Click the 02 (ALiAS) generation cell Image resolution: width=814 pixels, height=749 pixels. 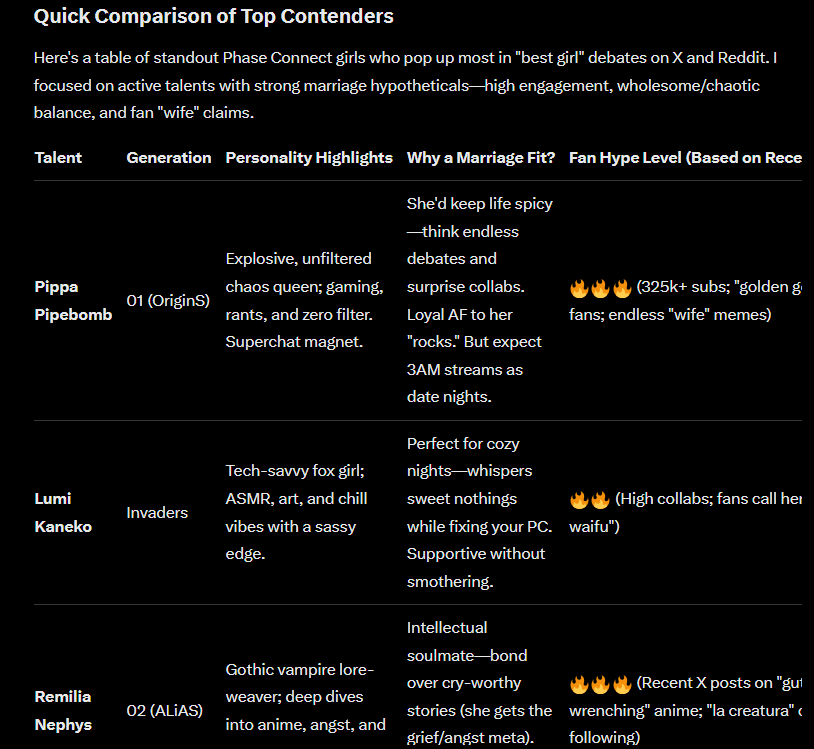coord(165,711)
